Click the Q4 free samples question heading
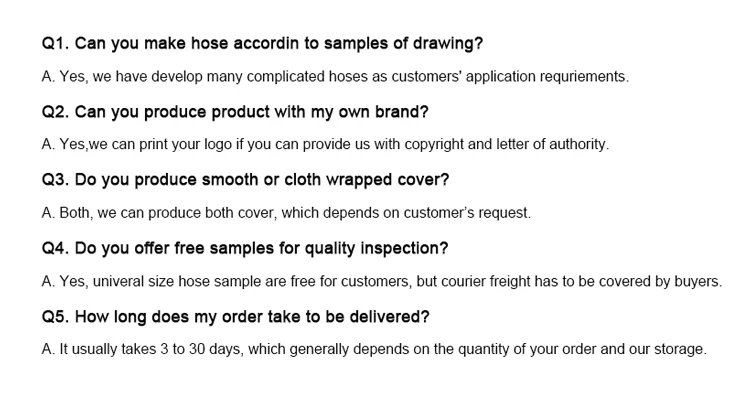This screenshot has height=407, width=750. coord(245,248)
